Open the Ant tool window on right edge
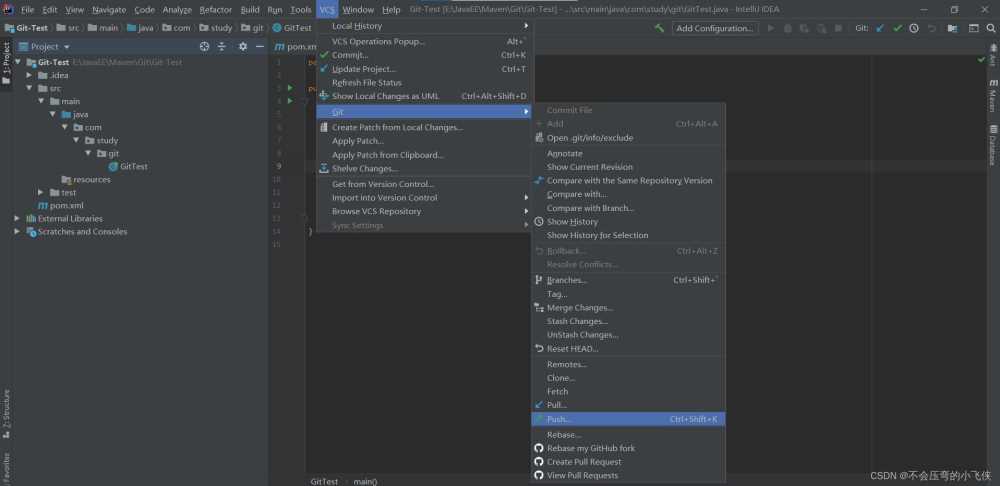The height and width of the screenshot is (486, 1000). click(993, 55)
